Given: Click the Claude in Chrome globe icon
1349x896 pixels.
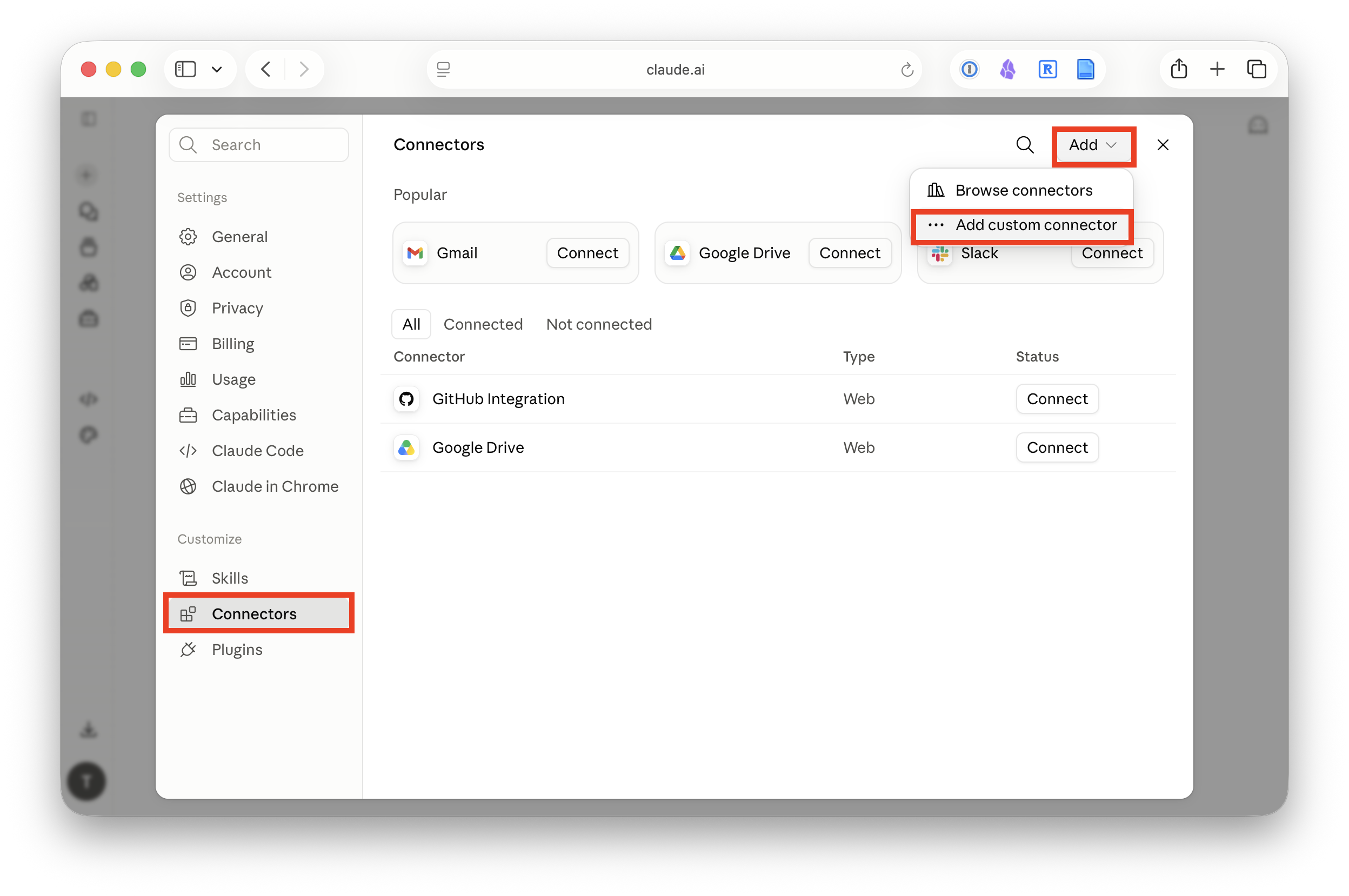Looking at the screenshot, I should tap(188, 486).
